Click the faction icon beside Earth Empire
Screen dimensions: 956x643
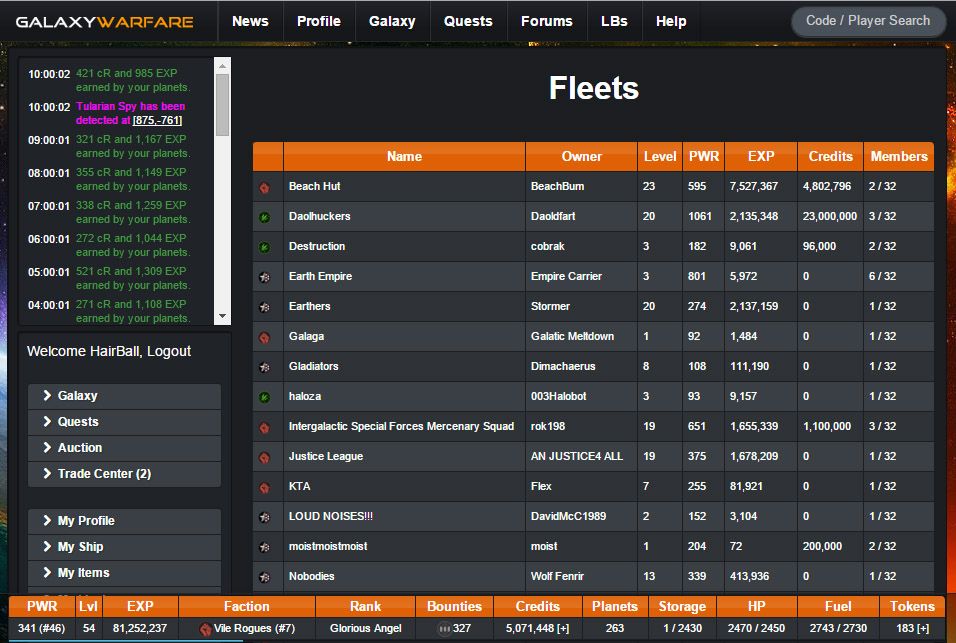[x=265, y=277]
